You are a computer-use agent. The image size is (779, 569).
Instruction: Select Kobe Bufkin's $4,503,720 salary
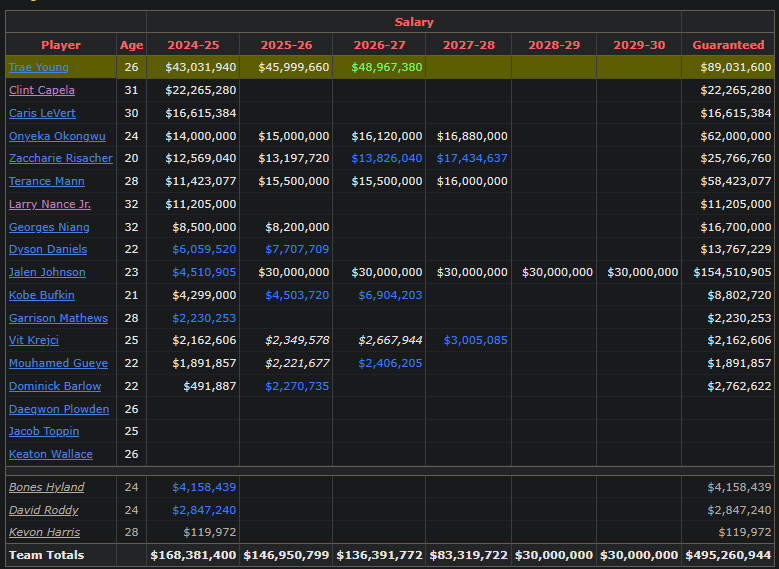[x=297, y=295]
